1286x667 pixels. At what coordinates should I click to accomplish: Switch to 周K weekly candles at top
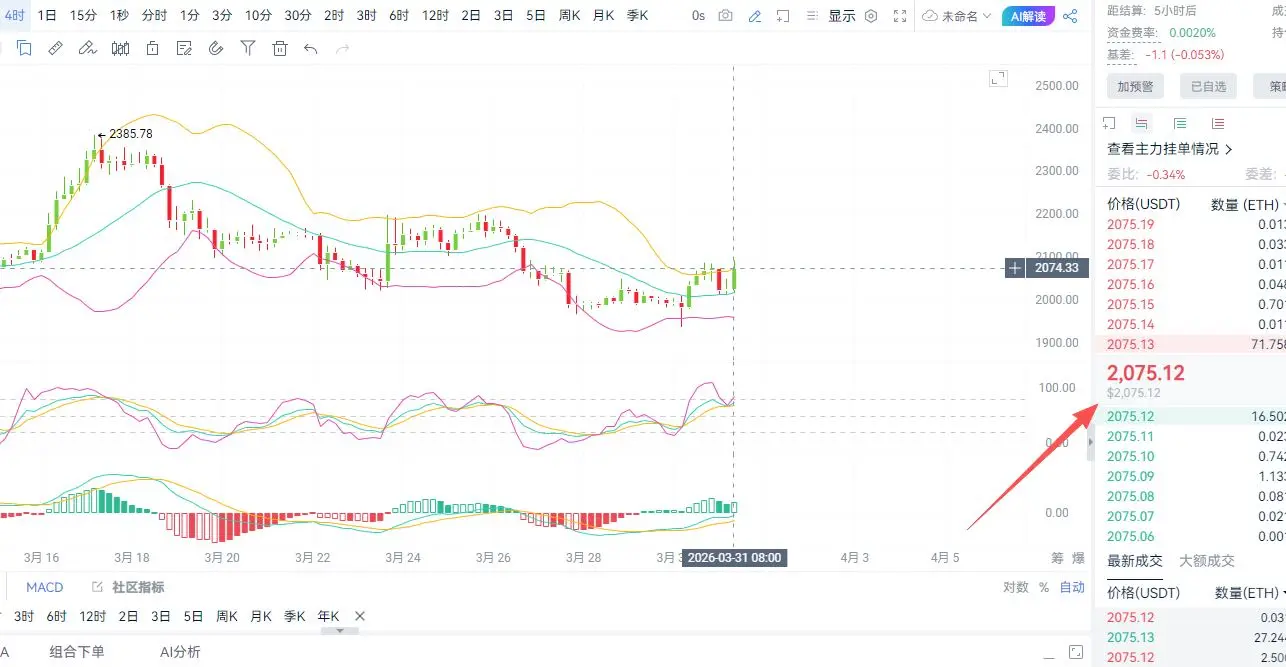(569, 16)
